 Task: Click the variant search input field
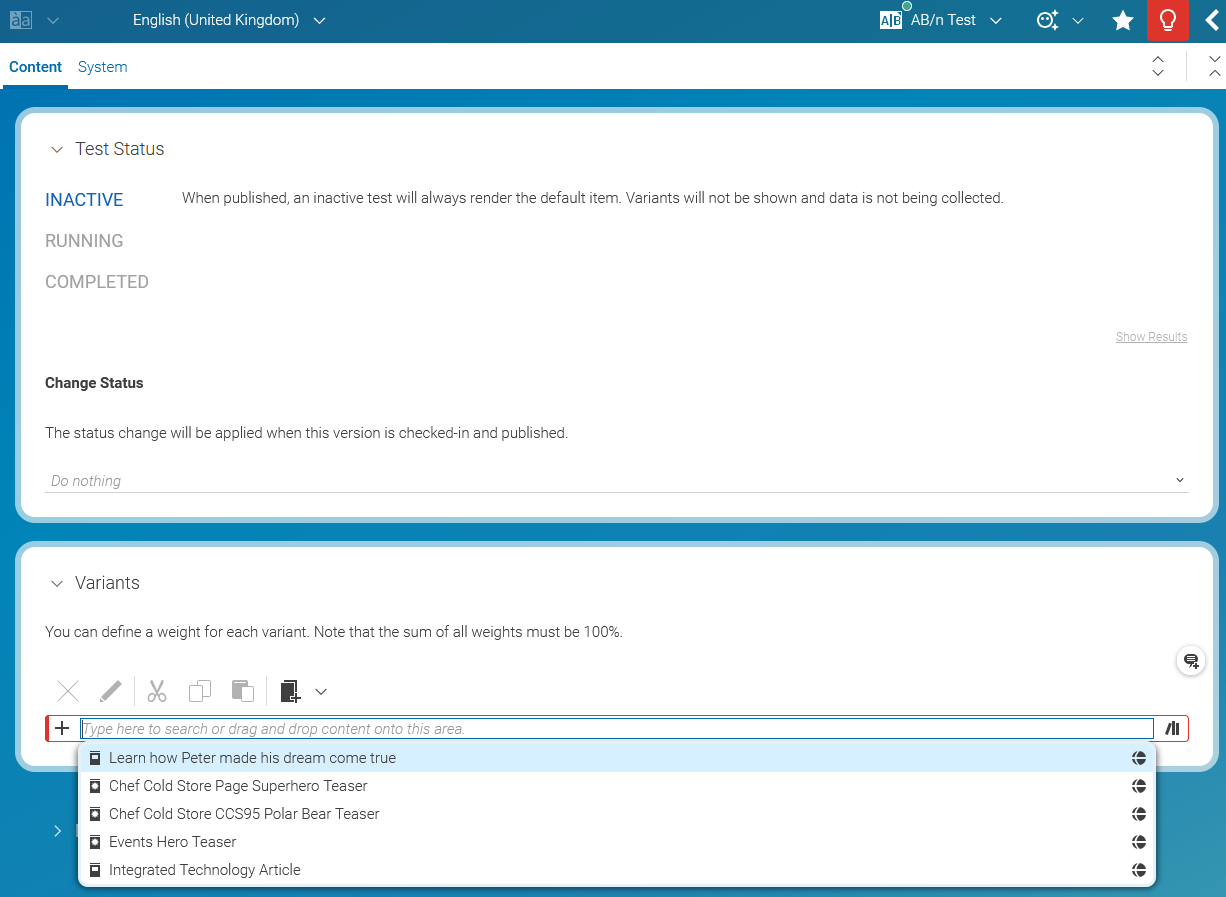point(600,728)
